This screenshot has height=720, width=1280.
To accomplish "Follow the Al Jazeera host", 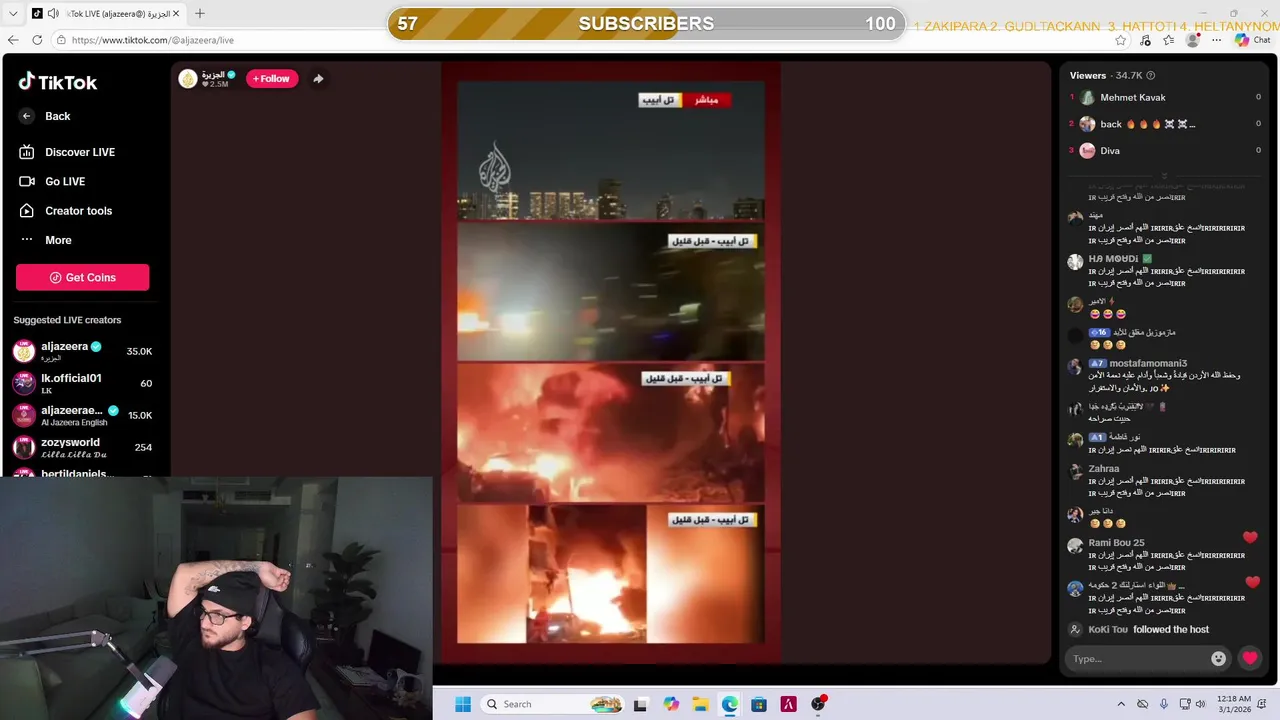I will coord(272,79).
